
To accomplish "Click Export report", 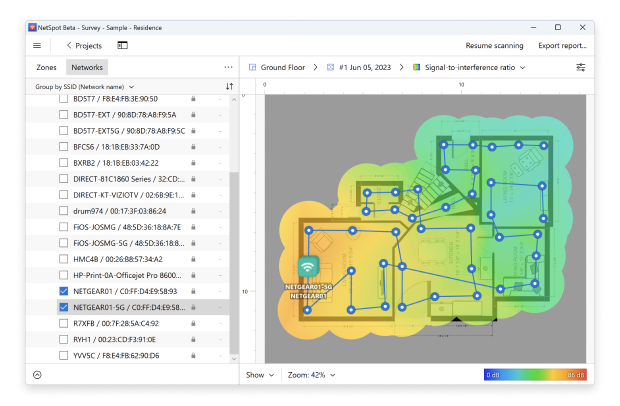I will pyautogui.click(x=562, y=45).
